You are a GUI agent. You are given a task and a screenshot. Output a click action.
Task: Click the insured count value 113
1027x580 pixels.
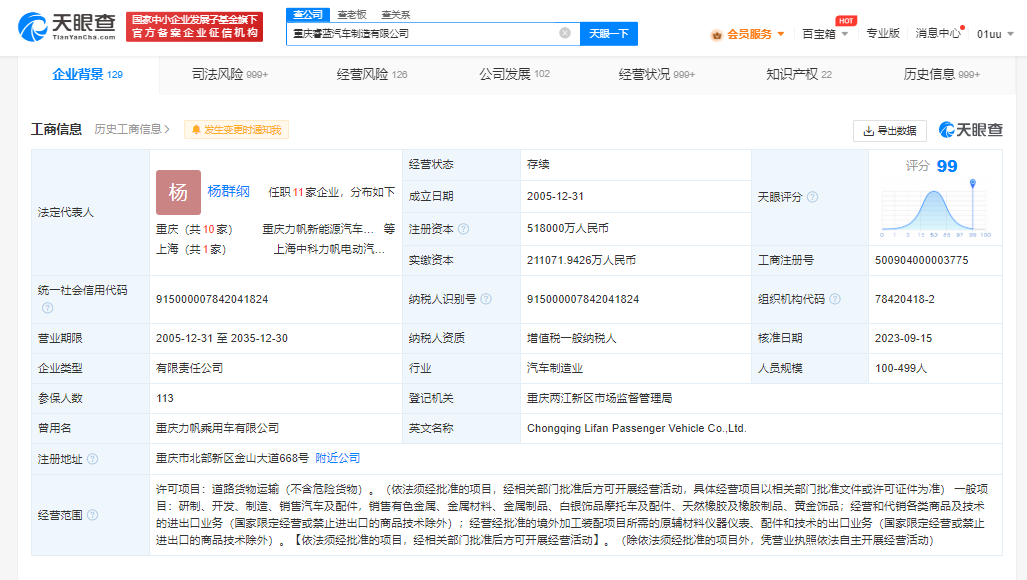pyautogui.click(x=165, y=398)
